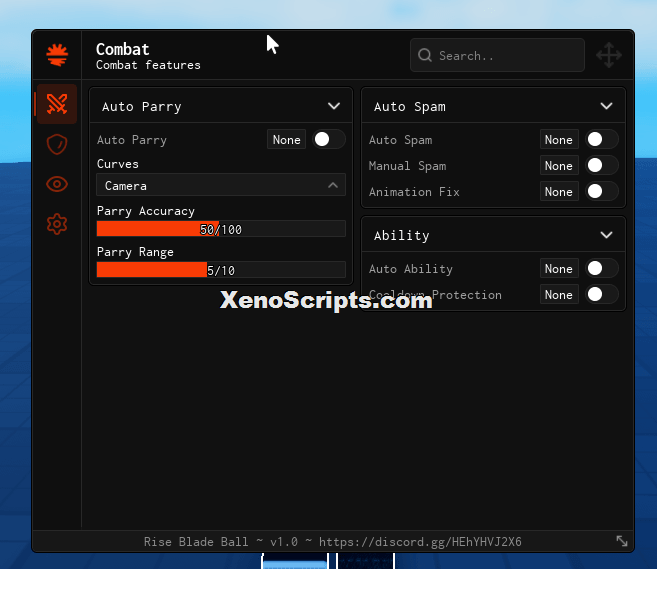Click the Auto Ability label
This screenshot has width=657, height=599.
pyautogui.click(x=411, y=269)
